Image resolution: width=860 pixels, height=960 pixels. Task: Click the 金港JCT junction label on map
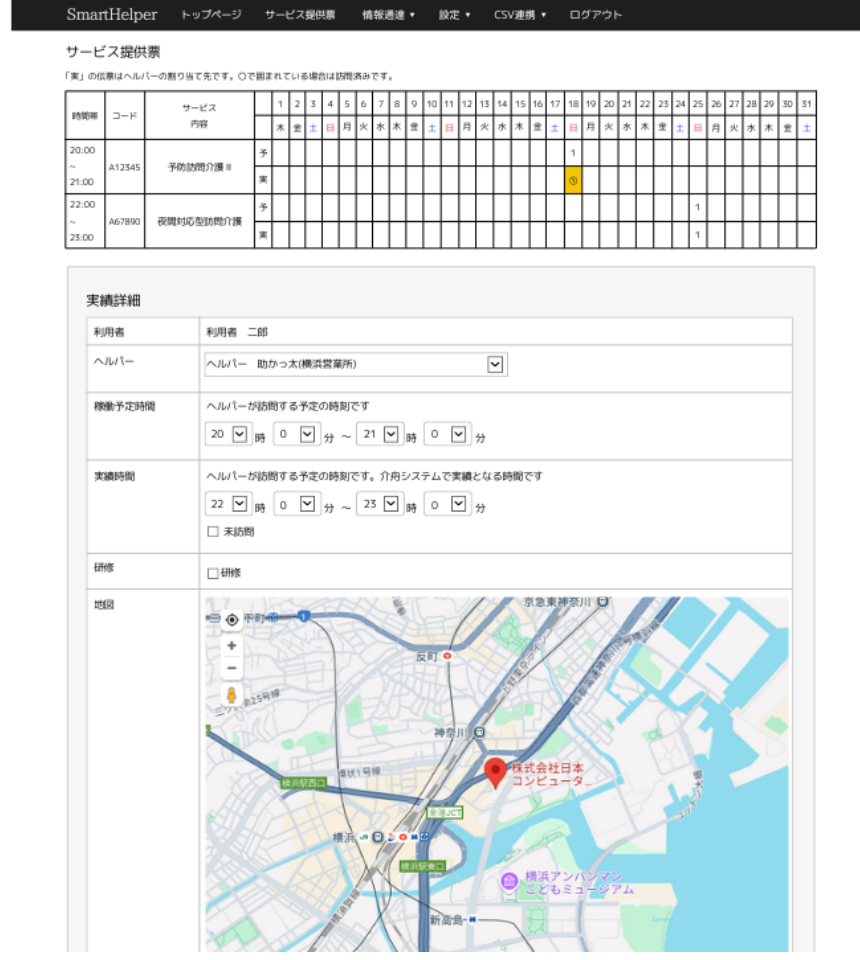coord(445,812)
